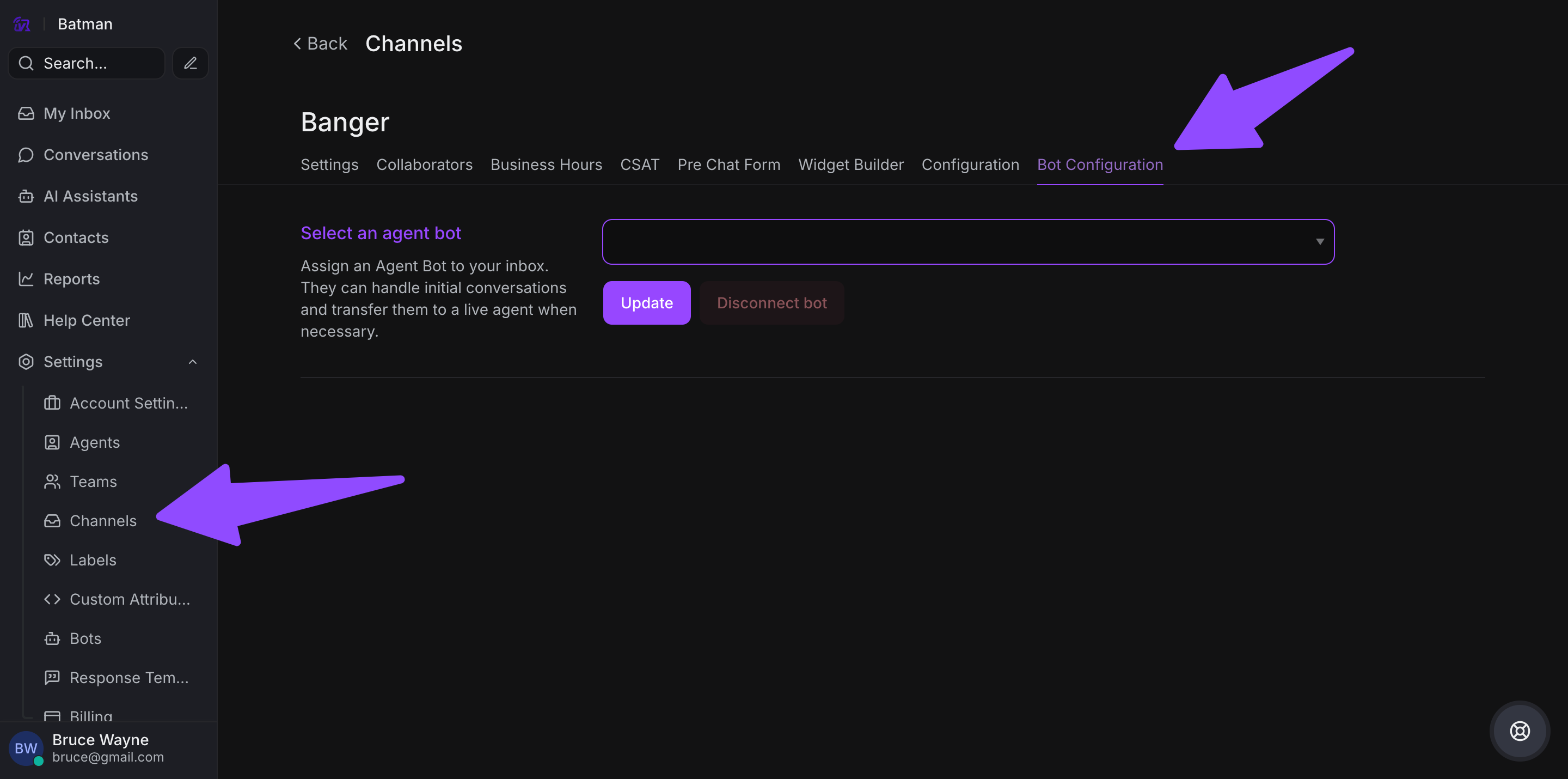Click the Update button
The image size is (1568, 779).
(646, 303)
